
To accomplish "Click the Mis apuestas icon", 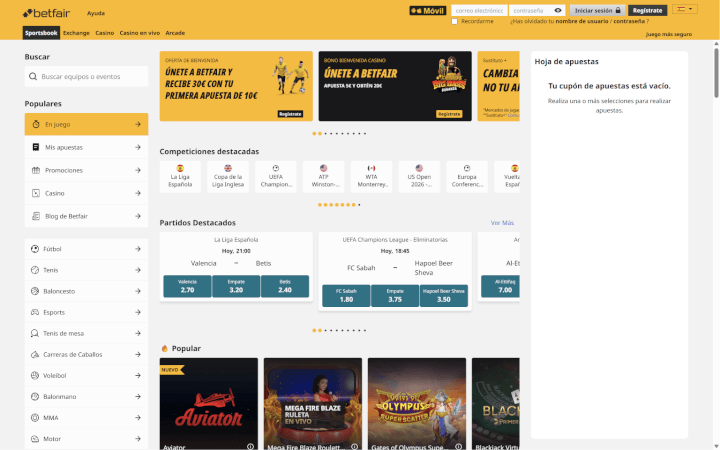I will [x=36, y=147].
